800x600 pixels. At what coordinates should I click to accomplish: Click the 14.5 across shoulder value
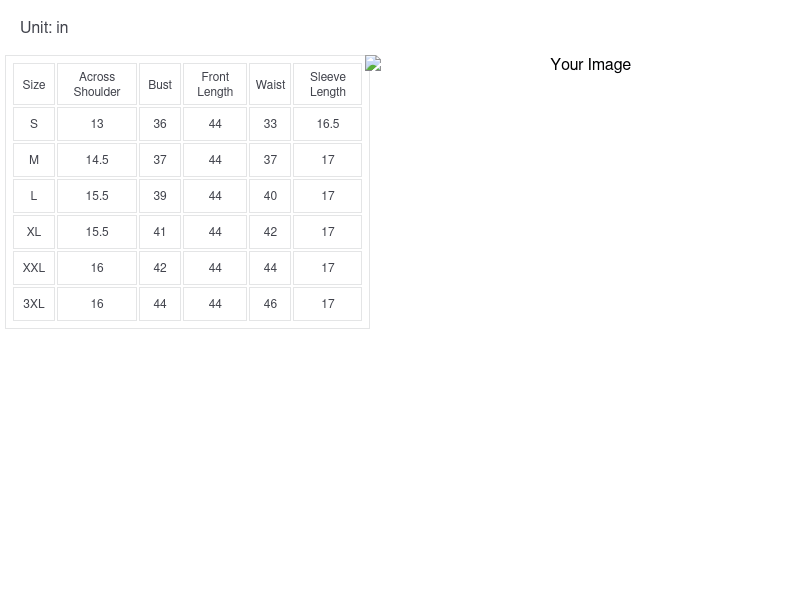coord(97,160)
